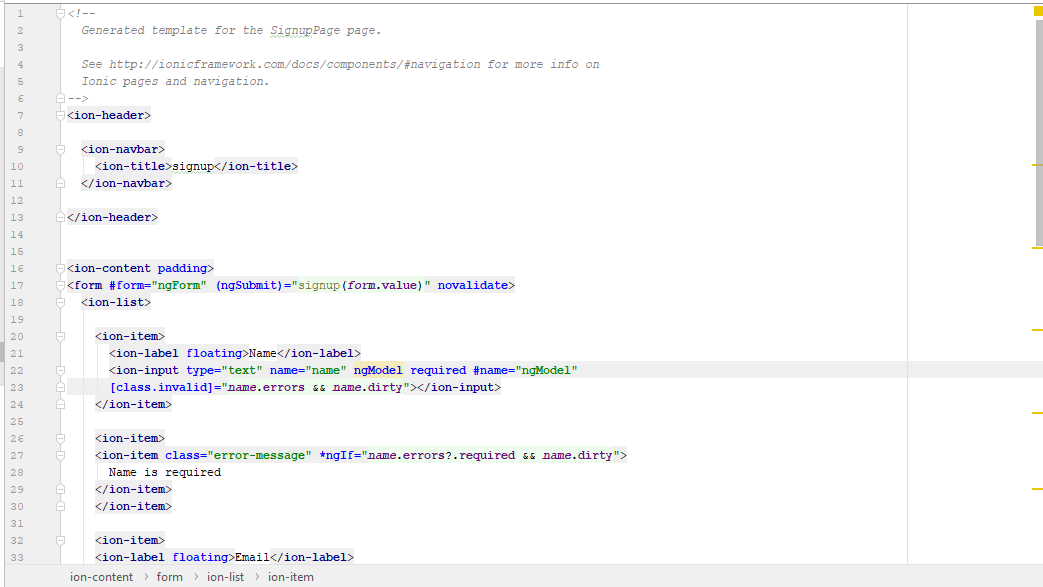Open the ion-content breadcrumb at the bottom
The width and height of the screenshot is (1043, 587).
point(100,576)
